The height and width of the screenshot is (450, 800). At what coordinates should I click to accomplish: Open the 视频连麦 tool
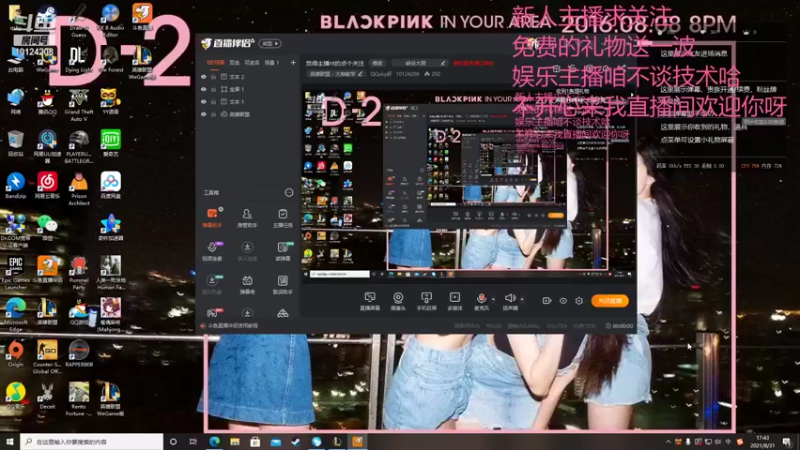[212, 251]
